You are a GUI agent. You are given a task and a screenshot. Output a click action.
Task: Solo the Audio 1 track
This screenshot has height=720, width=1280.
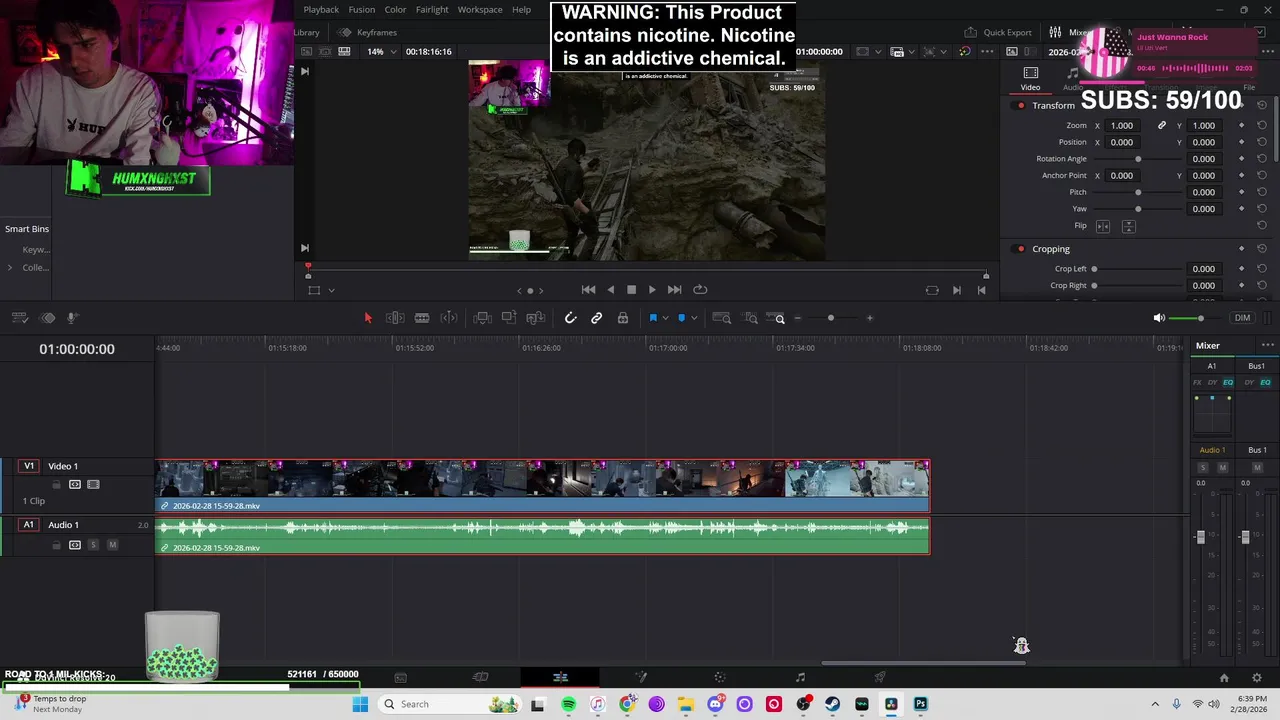click(93, 545)
